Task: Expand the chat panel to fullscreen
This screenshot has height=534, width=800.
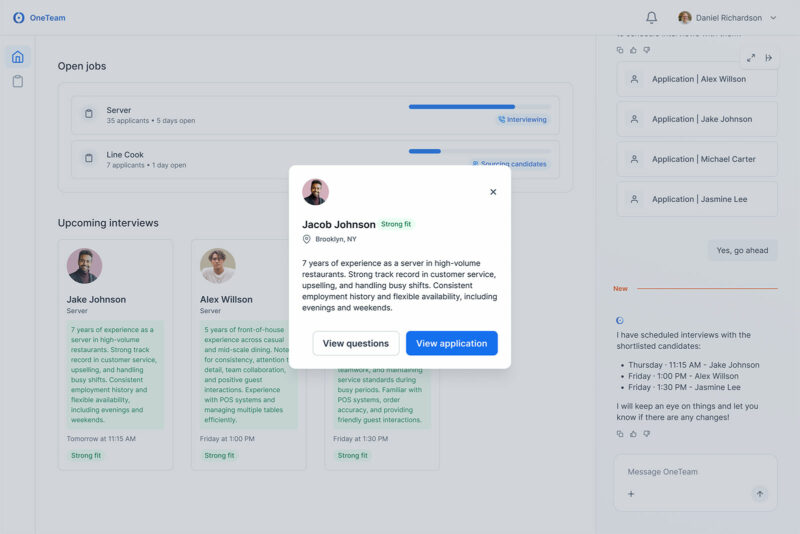Action: coord(751,58)
